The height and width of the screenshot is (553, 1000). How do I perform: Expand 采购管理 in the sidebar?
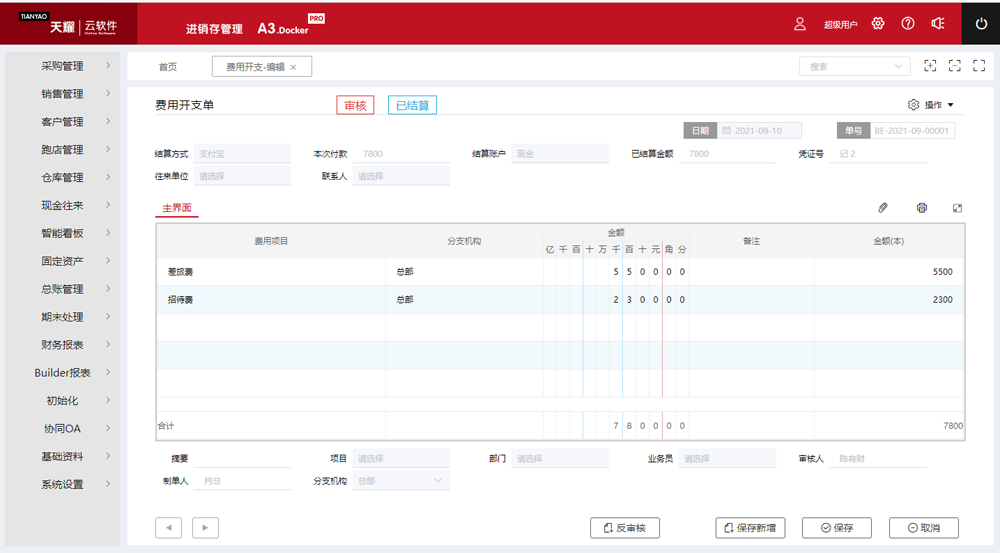tap(68, 66)
